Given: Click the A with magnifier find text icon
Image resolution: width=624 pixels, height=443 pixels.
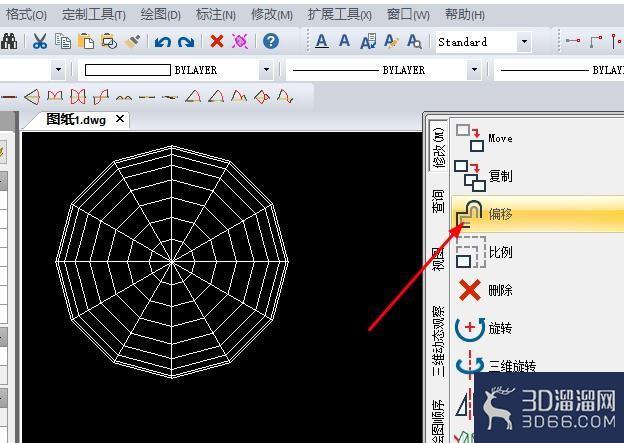Looking at the screenshot, I should click(414, 41).
